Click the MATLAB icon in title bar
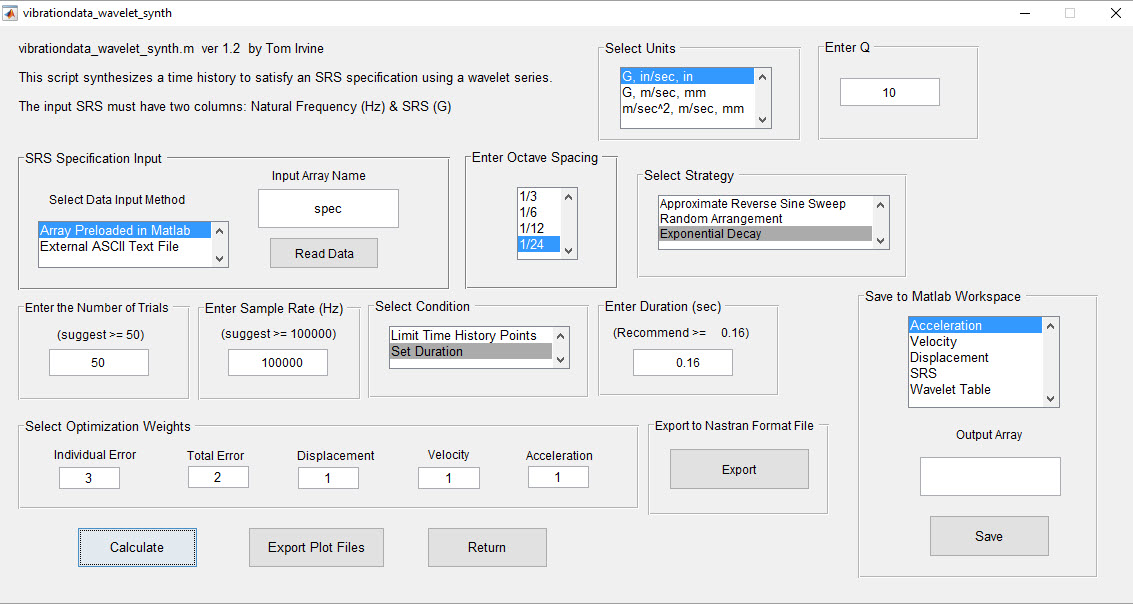The image size is (1133, 604). 11,13
